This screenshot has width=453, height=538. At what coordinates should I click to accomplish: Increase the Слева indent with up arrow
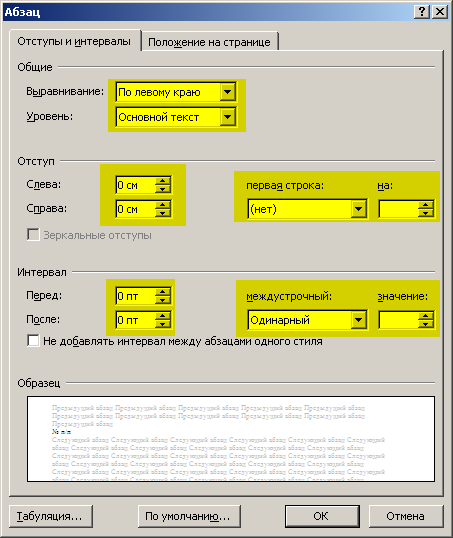pyautogui.click(x=163, y=181)
